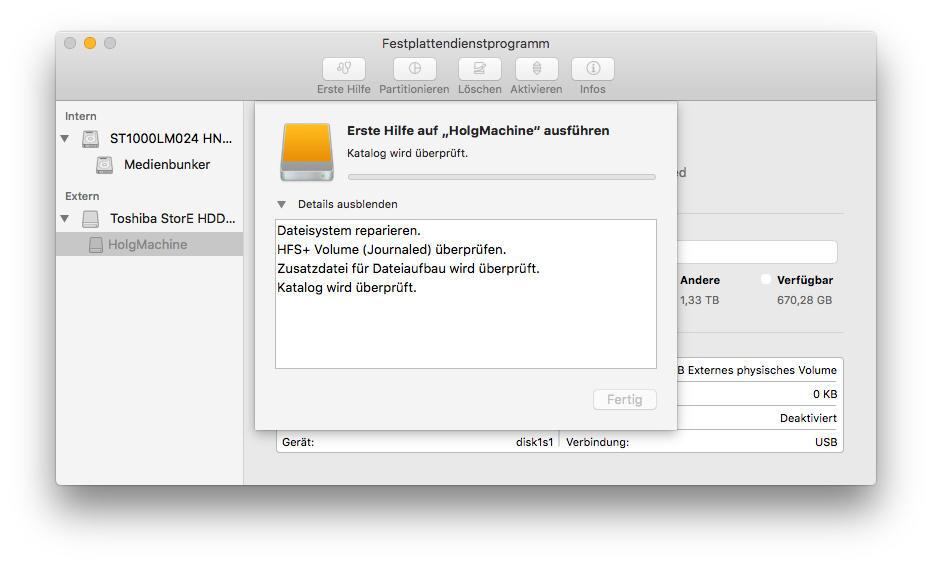Click the 'Intern' sidebar heading
This screenshot has width=932, height=565.
point(81,116)
